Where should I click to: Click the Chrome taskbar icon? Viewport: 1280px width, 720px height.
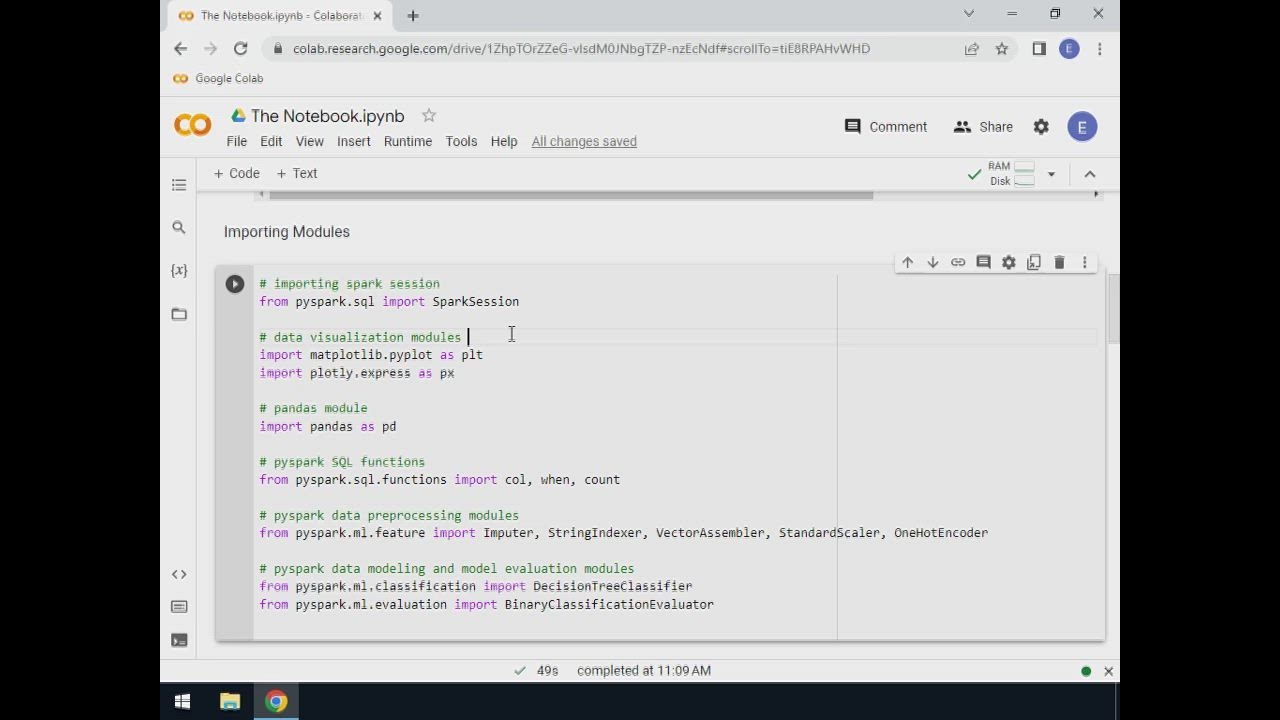pyautogui.click(x=276, y=702)
